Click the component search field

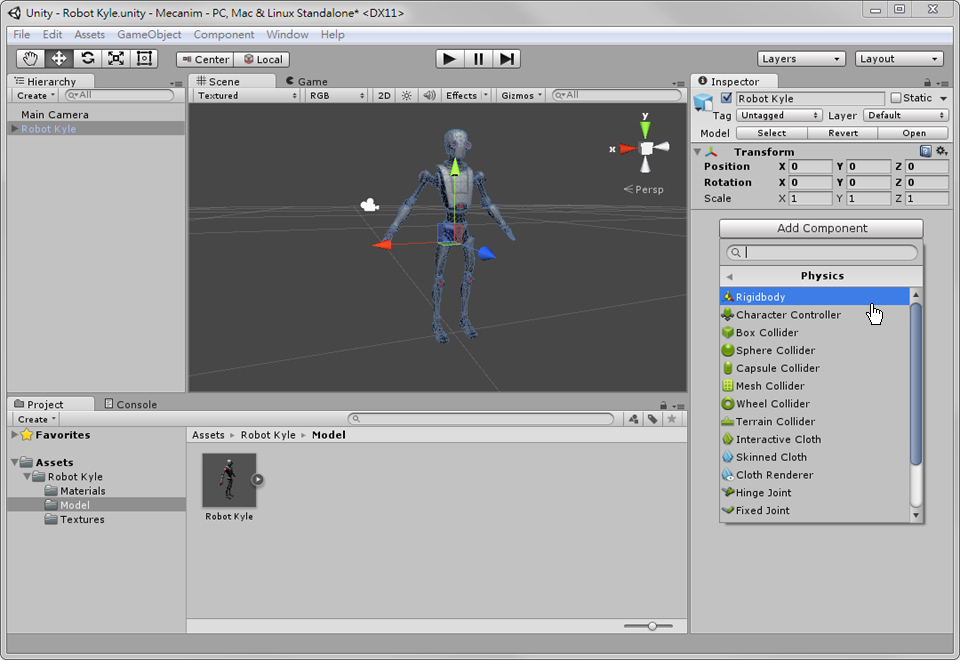822,252
